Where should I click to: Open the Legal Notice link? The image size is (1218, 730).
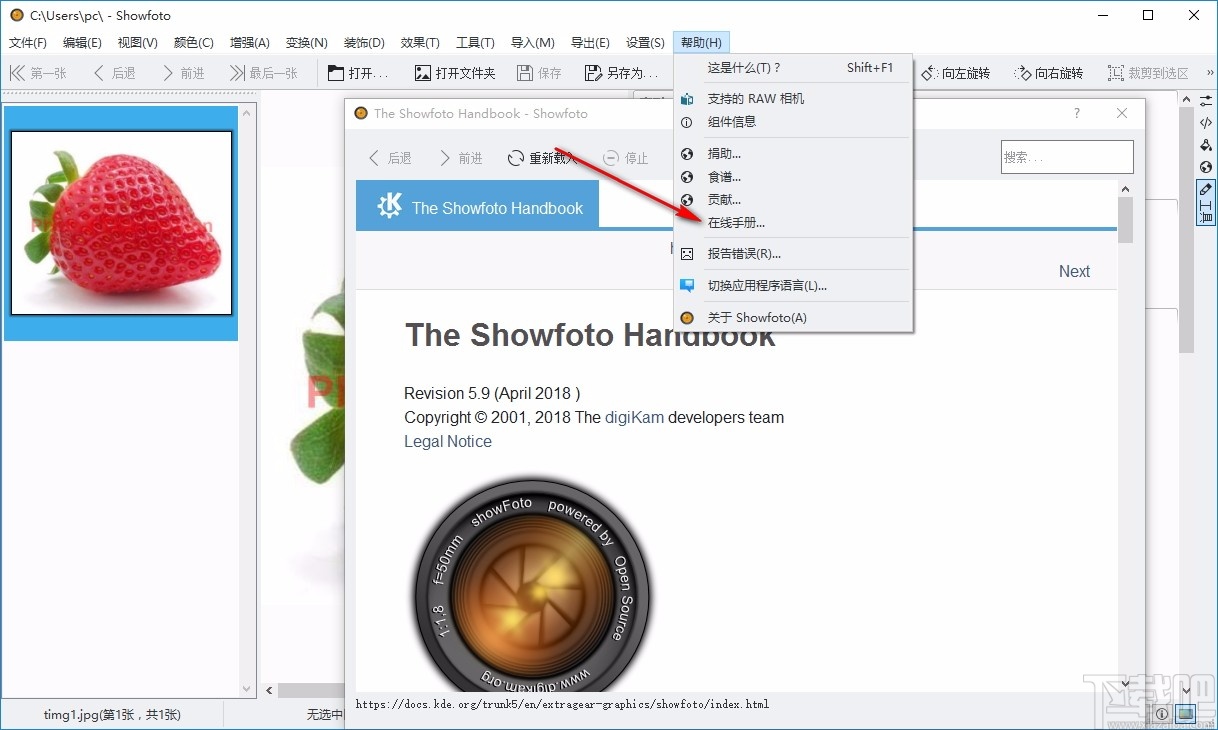tap(448, 441)
